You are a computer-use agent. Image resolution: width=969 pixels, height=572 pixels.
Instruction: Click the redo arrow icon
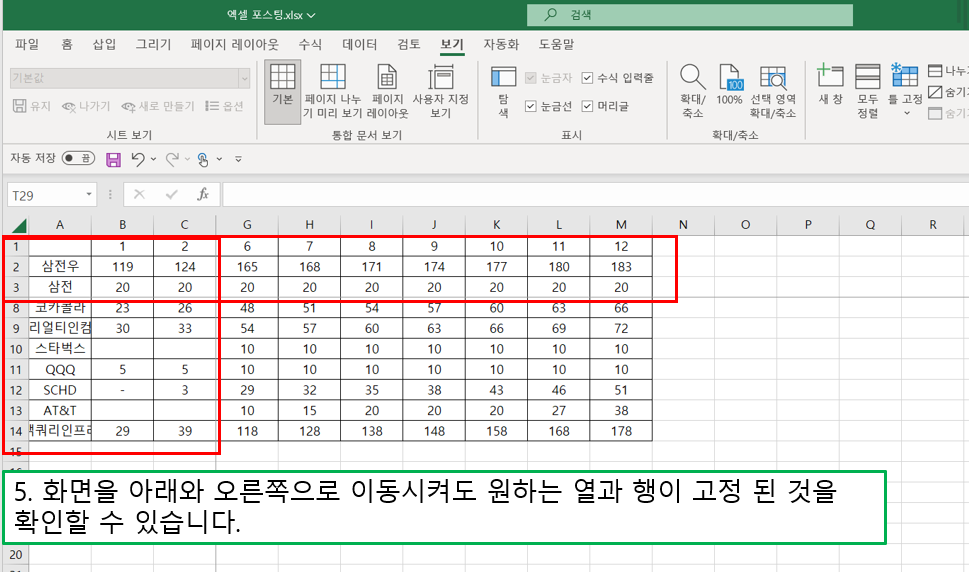click(x=172, y=159)
